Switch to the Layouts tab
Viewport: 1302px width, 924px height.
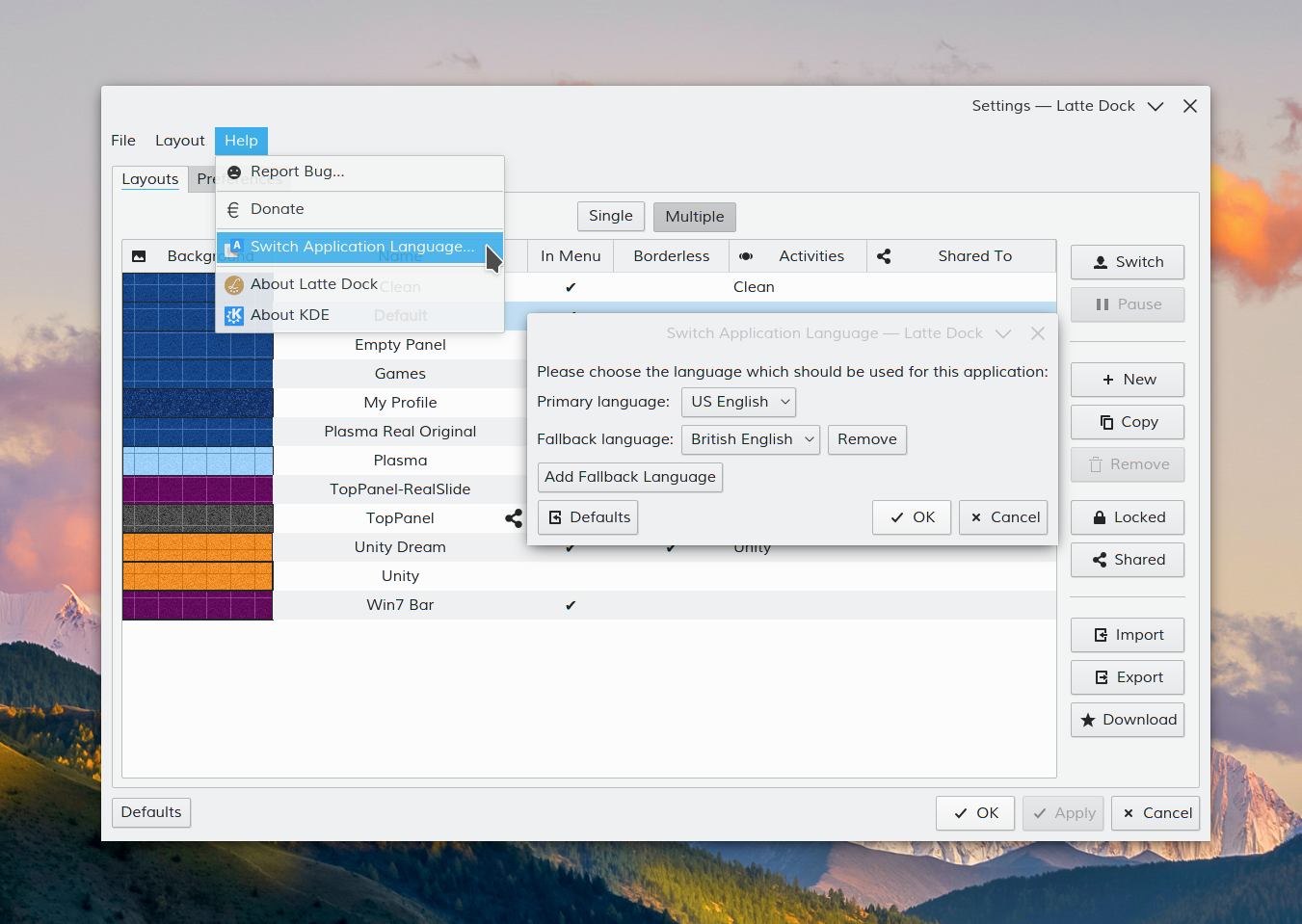[150, 179]
